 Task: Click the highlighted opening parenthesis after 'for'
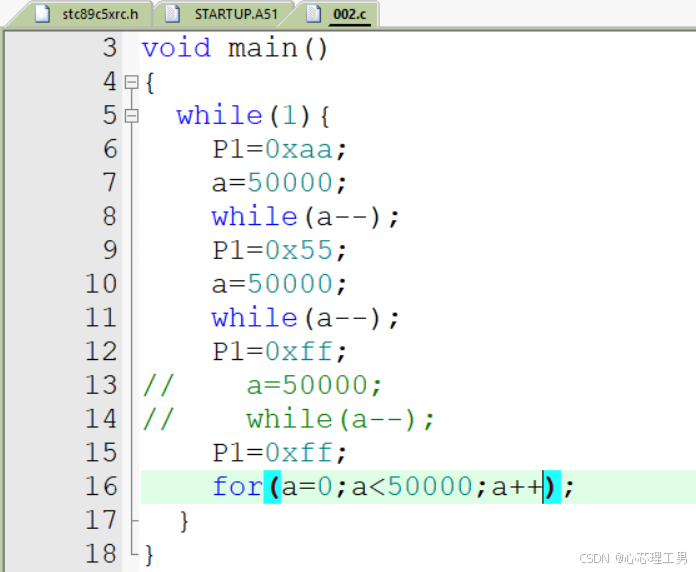[273, 487]
